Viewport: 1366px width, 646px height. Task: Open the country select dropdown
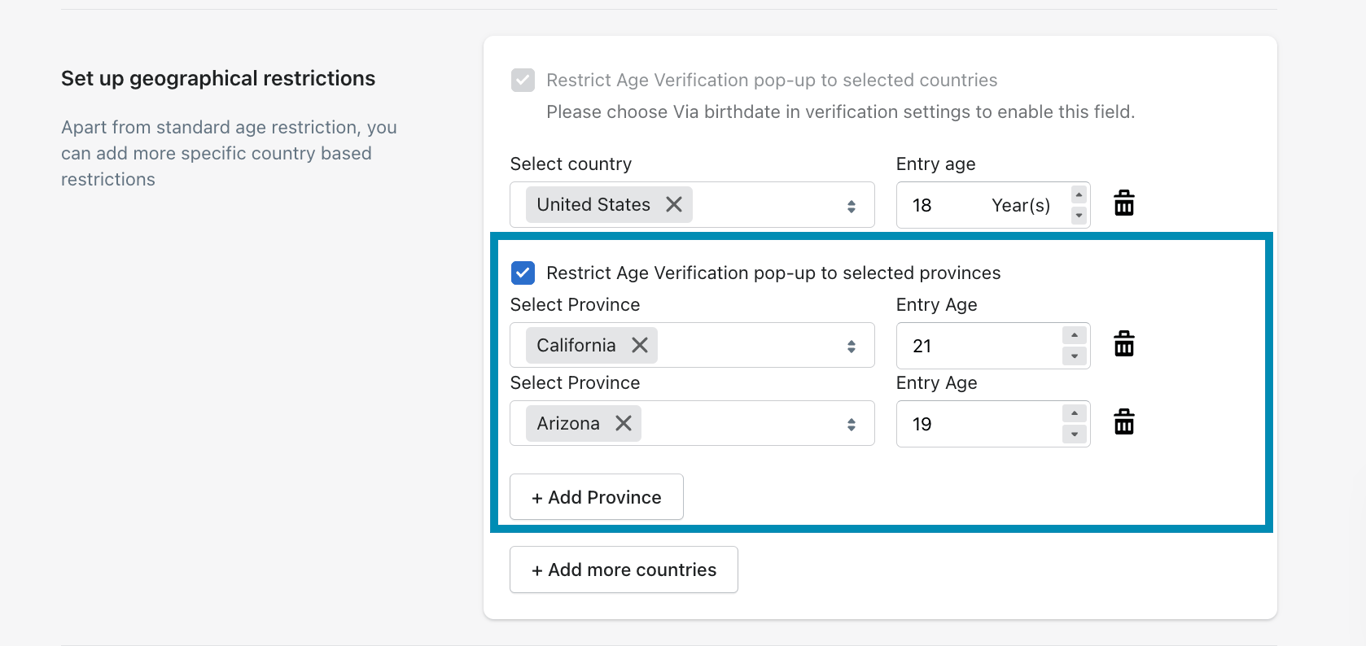(x=851, y=206)
